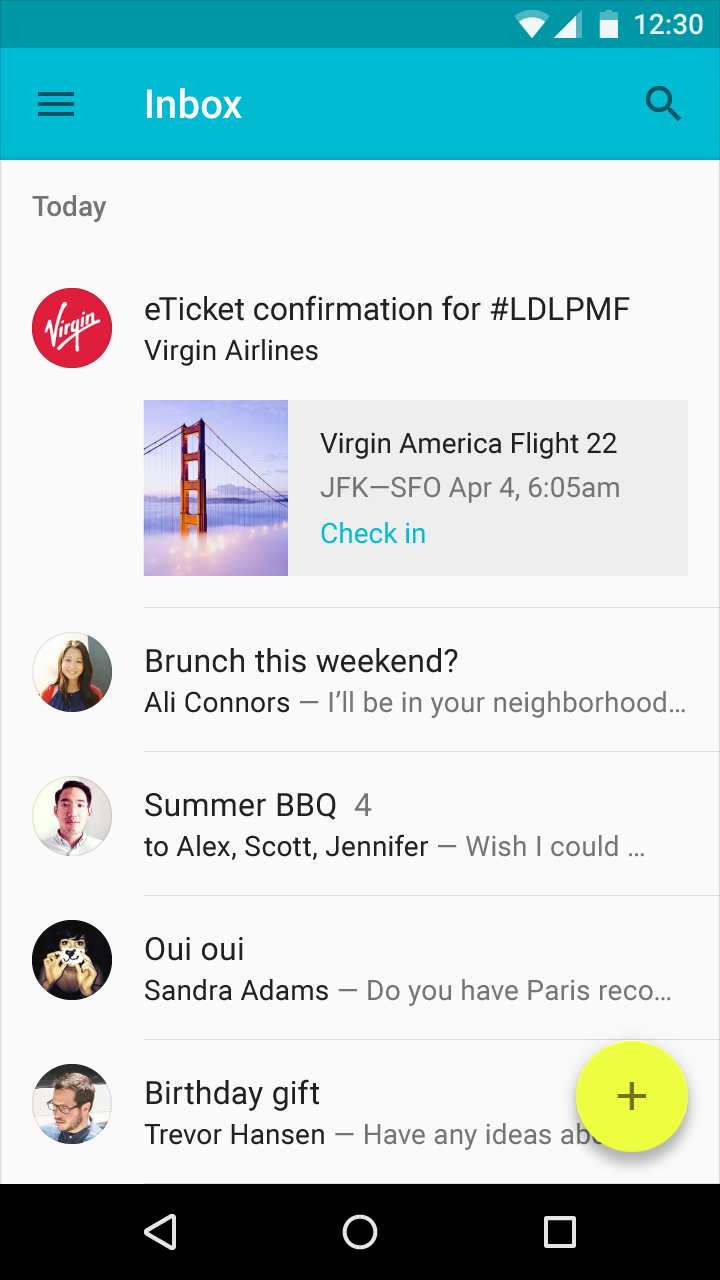Viewport: 720px width, 1280px height.
Task: Click the Check in link
Action: (x=373, y=534)
